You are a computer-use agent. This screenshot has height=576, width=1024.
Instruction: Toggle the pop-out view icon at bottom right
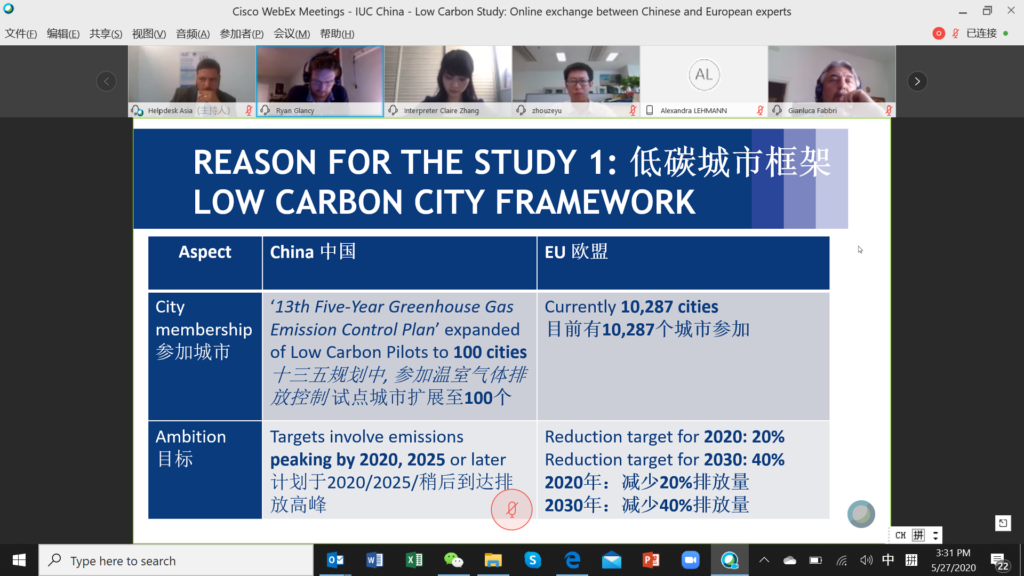tap(1003, 523)
